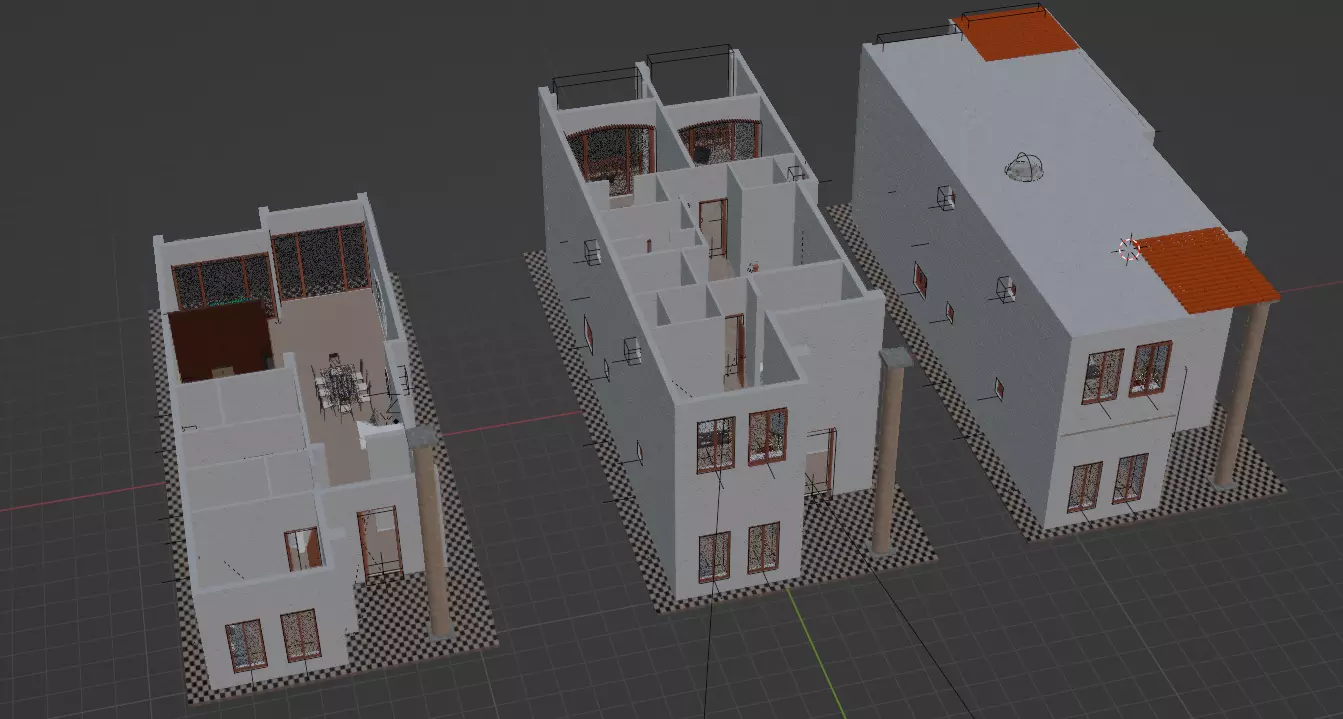Select the flat white roof of right house

point(1040,180)
